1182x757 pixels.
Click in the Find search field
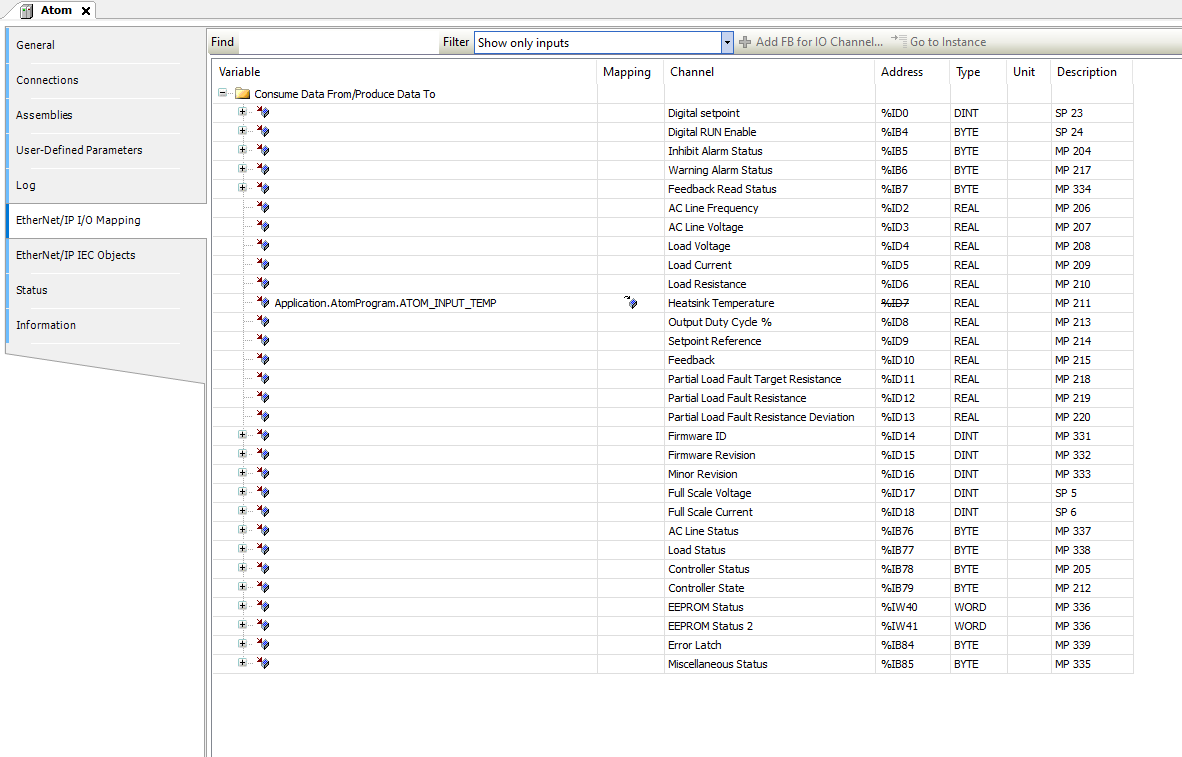(338, 42)
